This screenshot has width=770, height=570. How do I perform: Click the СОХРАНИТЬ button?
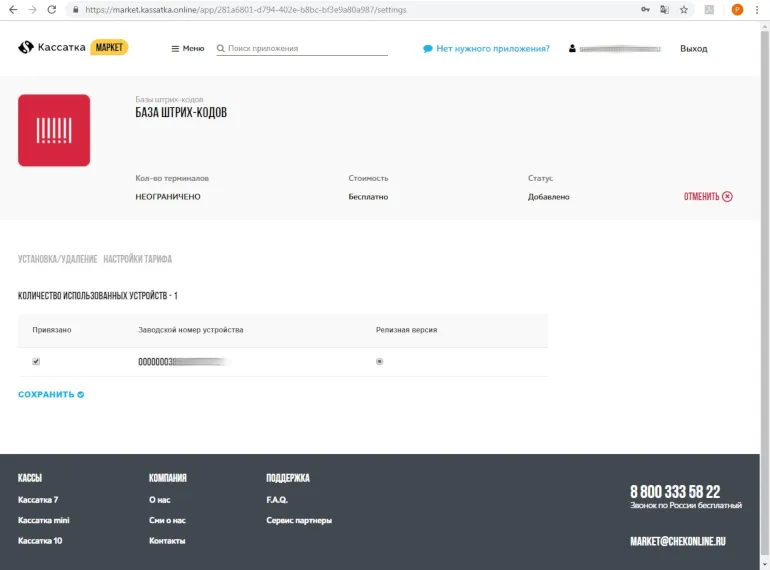pyautogui.click(x=51, y=394)
